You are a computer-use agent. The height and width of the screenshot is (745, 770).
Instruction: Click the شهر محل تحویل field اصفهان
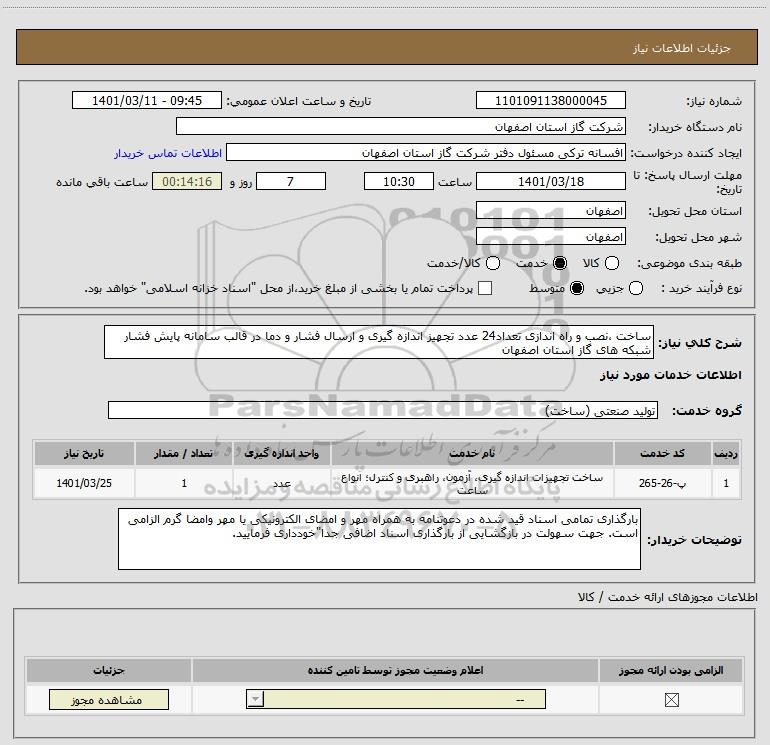coord(550,237)
